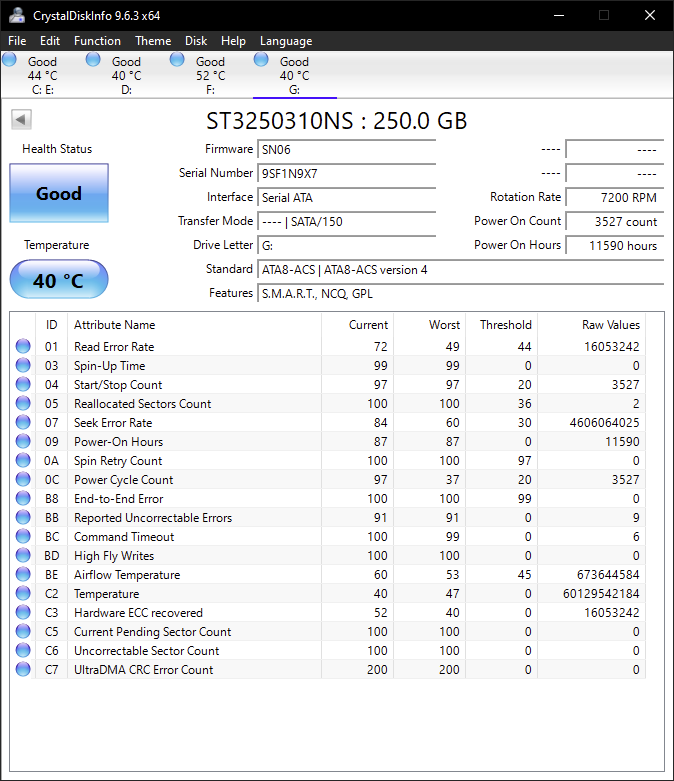
Task: Click the status icon for Power Cycle Count
Action: (23, 479)
